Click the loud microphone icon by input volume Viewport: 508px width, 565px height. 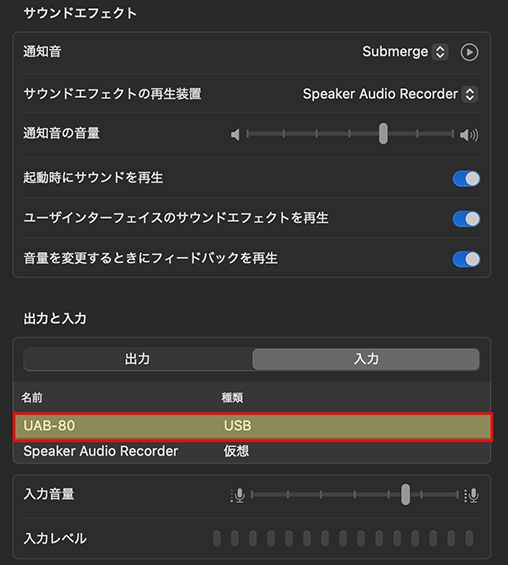(472, 495)
